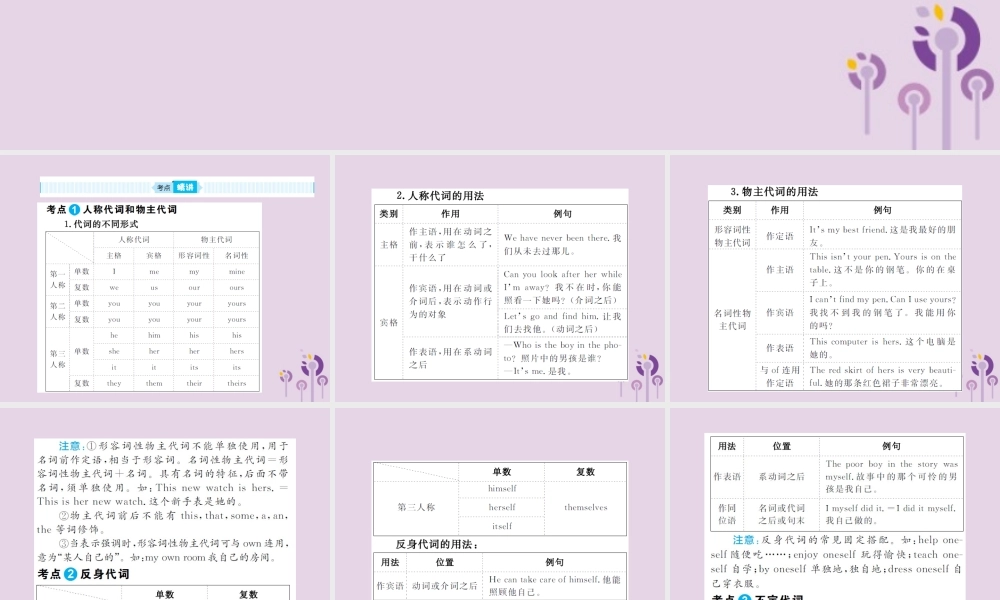Open the slide showing 反身代词的用法 table
1000x600 pixels.
coord(500,504)
